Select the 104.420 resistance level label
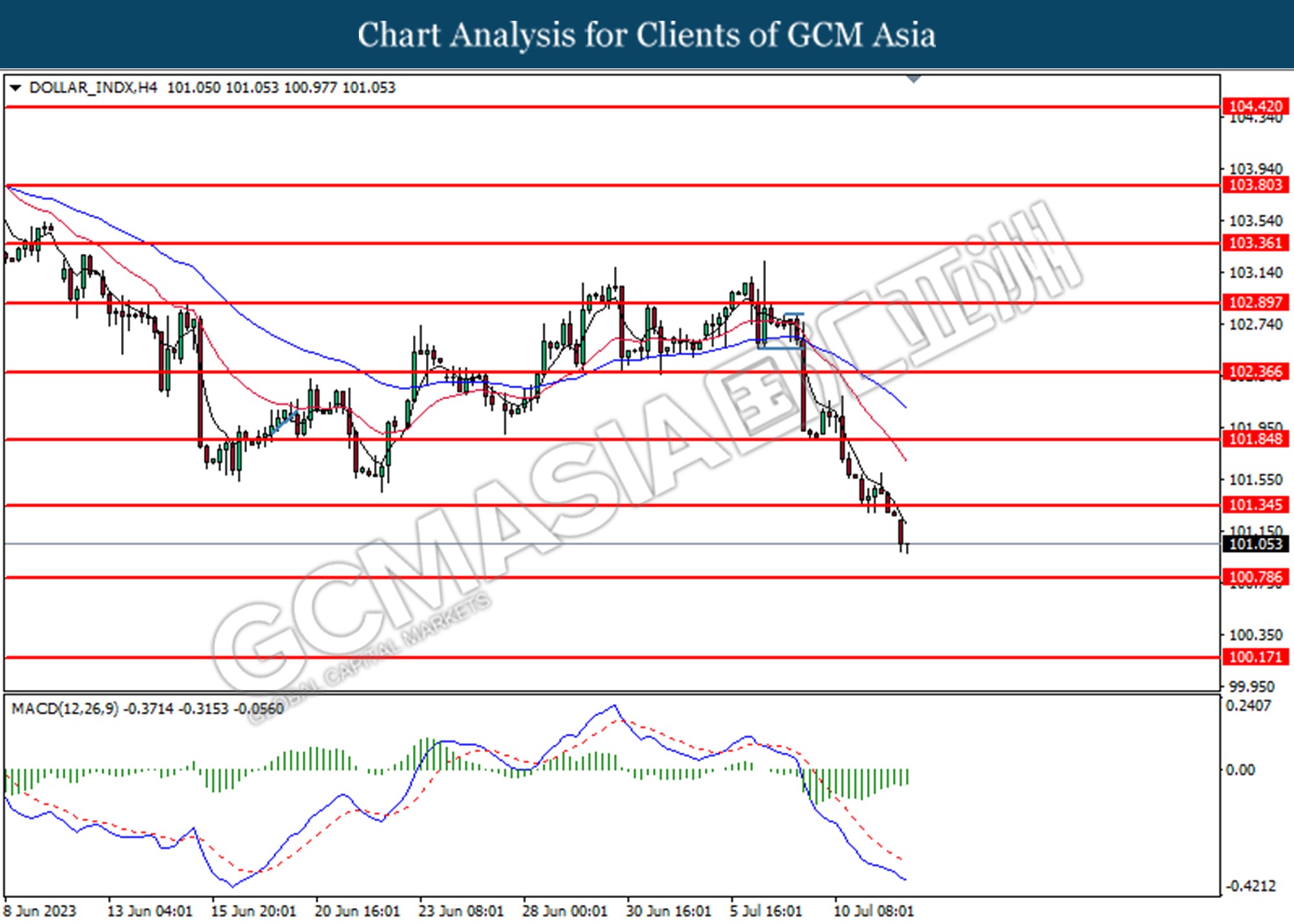Image resolution: width=1294 pixels, height=924 pixels. coord(1255,106)
